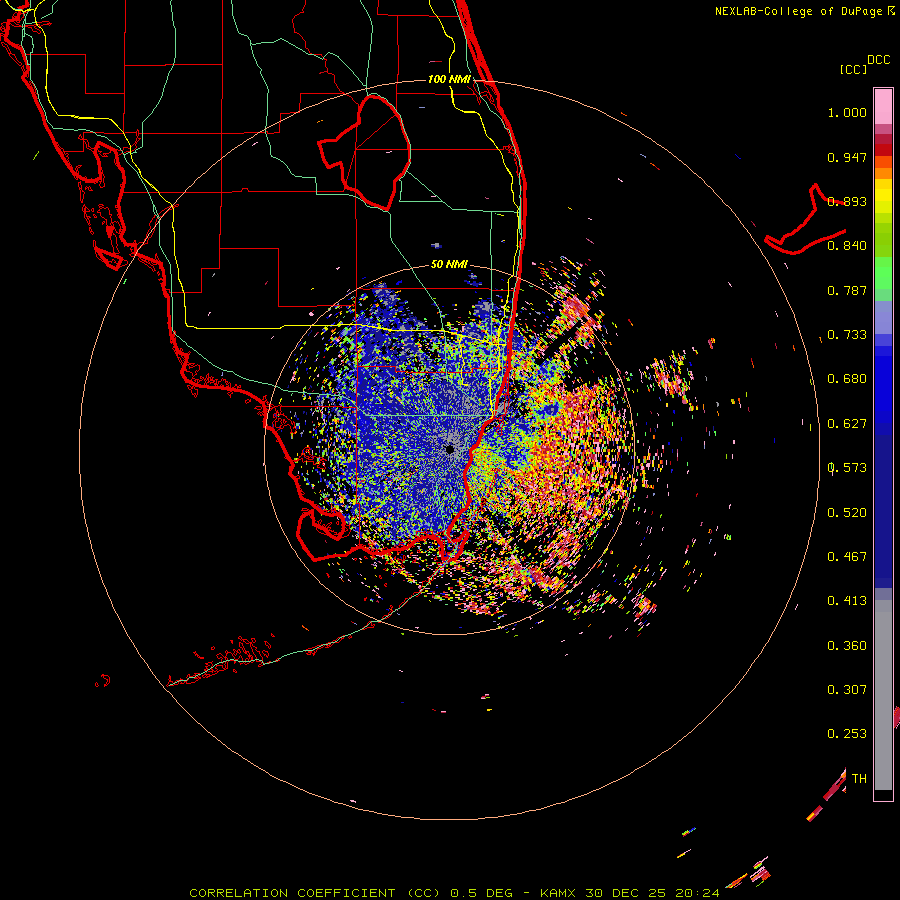The height and width of the screenshot is (900, 900).
Task: Click the 0.893 scale value
Action: 847,201
